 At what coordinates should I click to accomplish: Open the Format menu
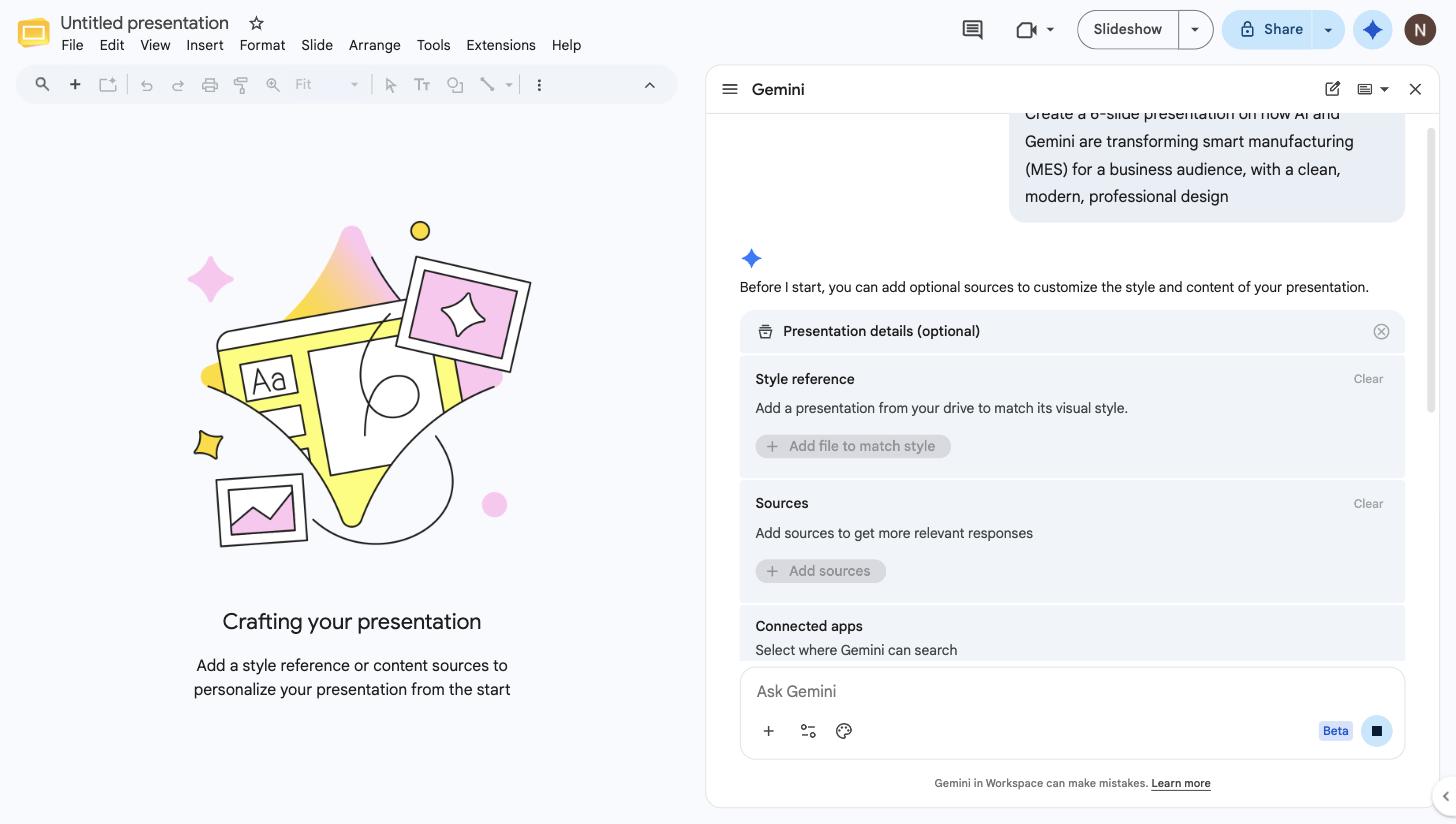pyautogui.click(x=262, y=45)
